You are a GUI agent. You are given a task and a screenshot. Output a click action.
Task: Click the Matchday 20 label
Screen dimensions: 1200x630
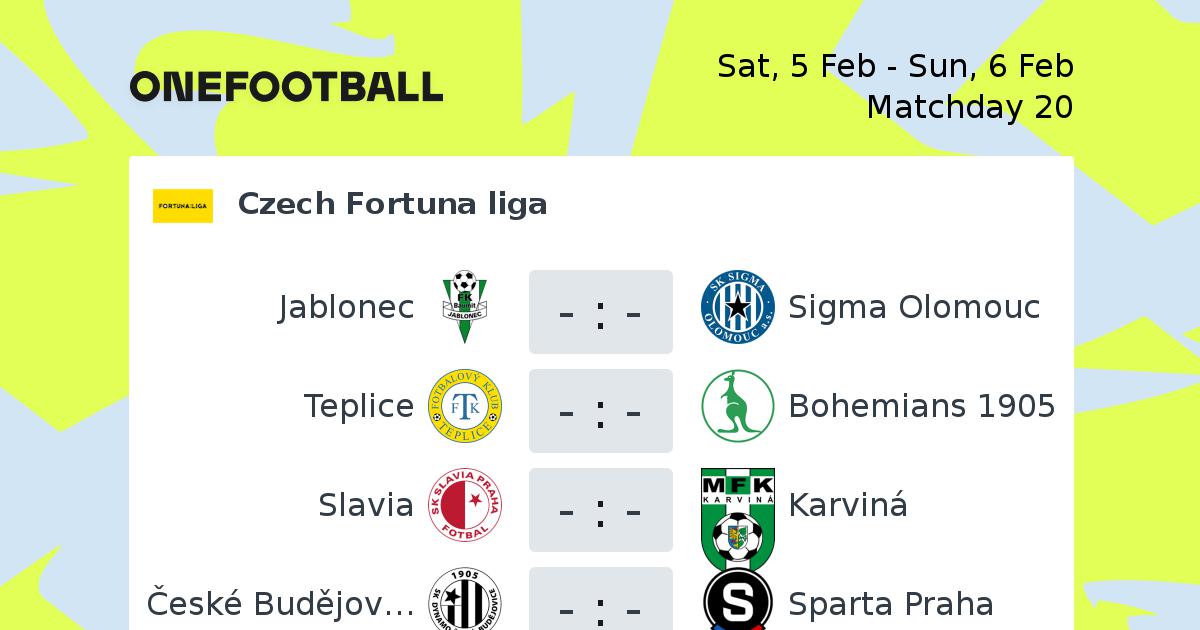click(970, 106)
